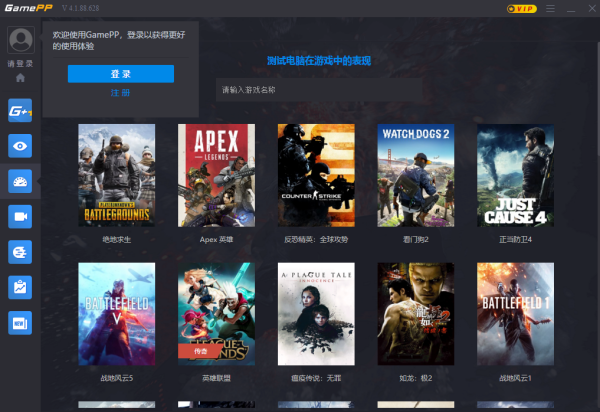Click the 战地风云1 game title
This screenshot has height=412, width=600.
coord(515,378)
